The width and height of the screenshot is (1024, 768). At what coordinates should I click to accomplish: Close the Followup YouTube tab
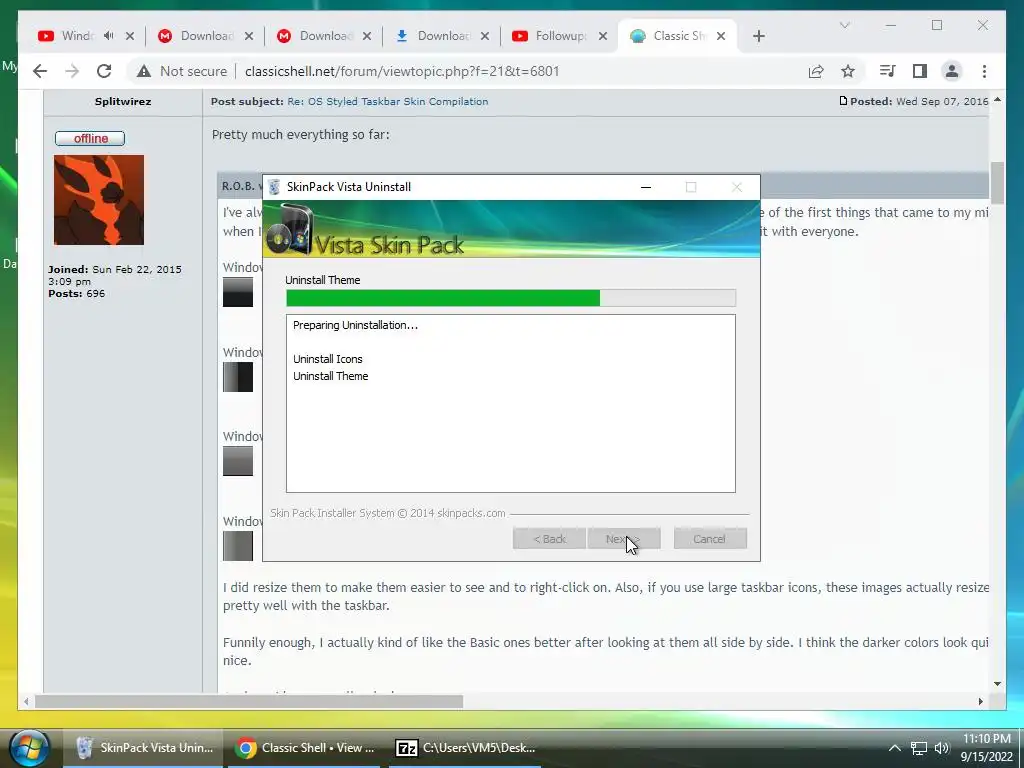[603, 36]
